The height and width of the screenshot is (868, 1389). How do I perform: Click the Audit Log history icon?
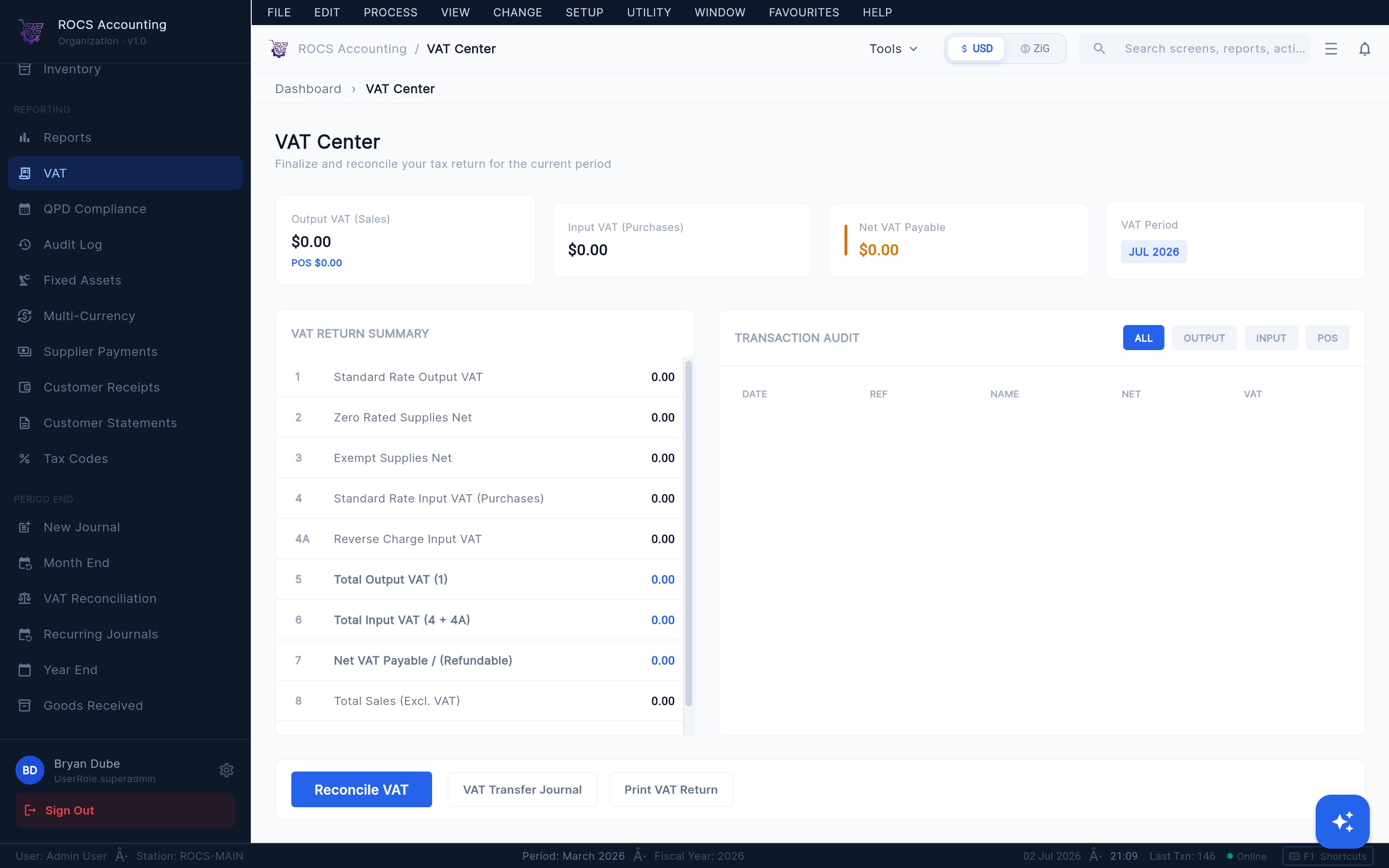[x=24, y=244]
